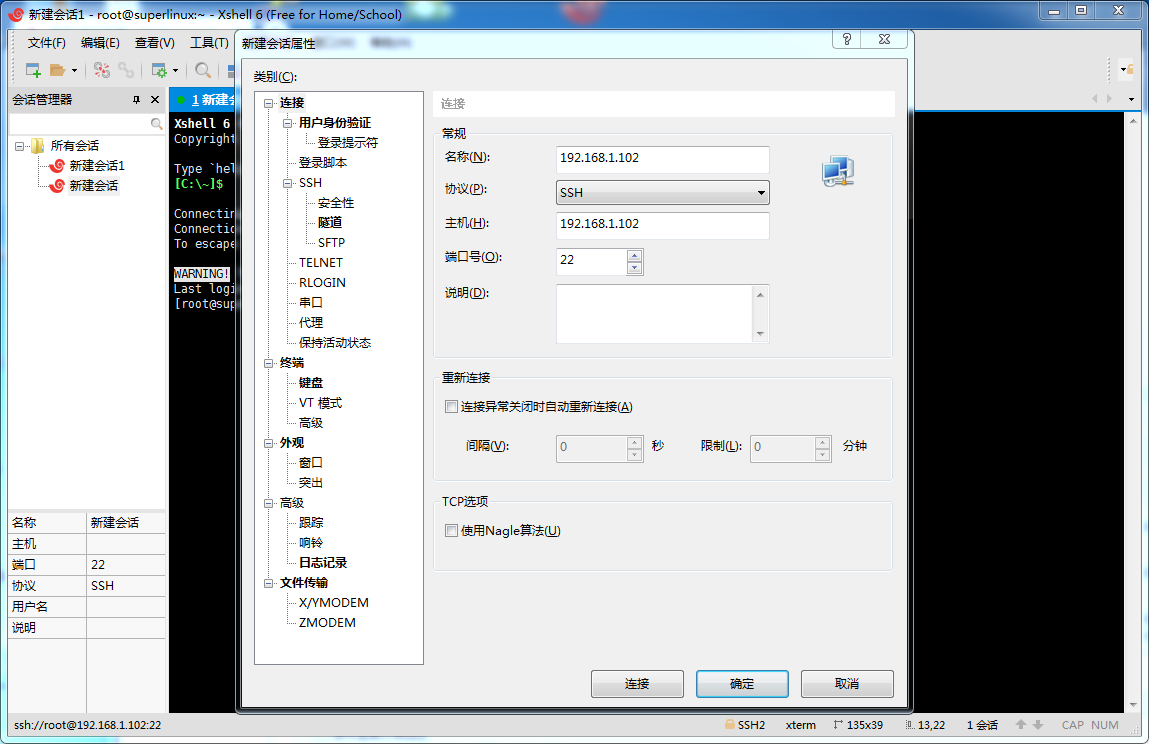Click the 确定 button
Viewport: 1149px width, 744px height.
(742, 684)
